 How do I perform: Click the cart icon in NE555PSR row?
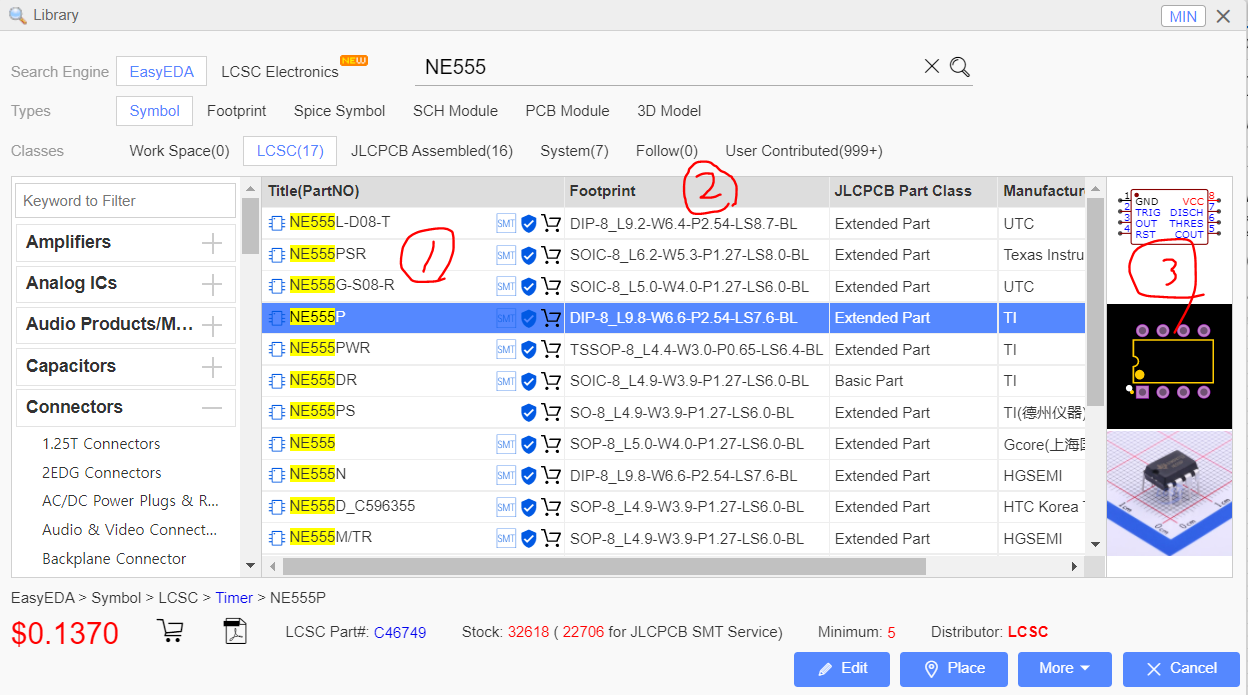551,255
